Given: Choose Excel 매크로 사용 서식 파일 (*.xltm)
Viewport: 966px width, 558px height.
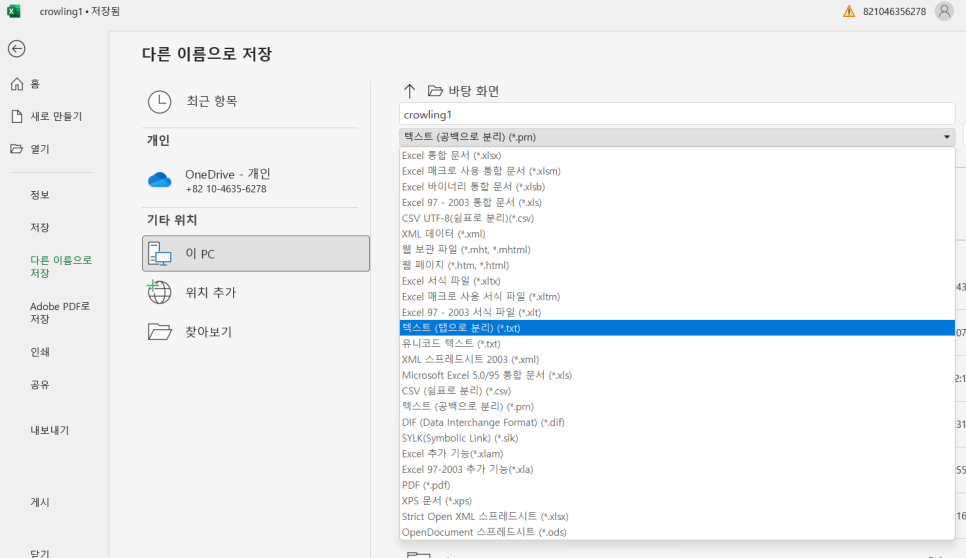Looking at the screenshot, I should tap(677, 297).
